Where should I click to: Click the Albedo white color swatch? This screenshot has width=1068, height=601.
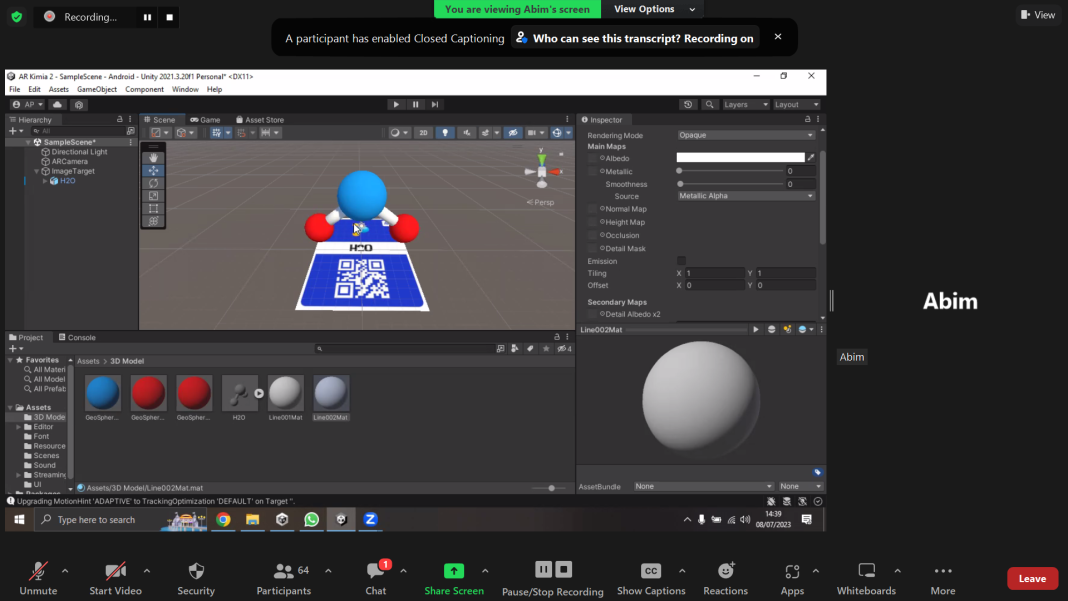[x=740, y=157]
